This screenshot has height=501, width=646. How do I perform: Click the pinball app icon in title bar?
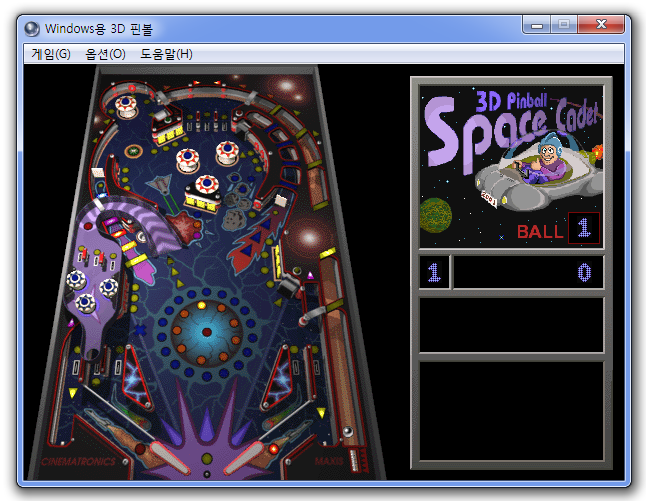(x=32, y=29)
